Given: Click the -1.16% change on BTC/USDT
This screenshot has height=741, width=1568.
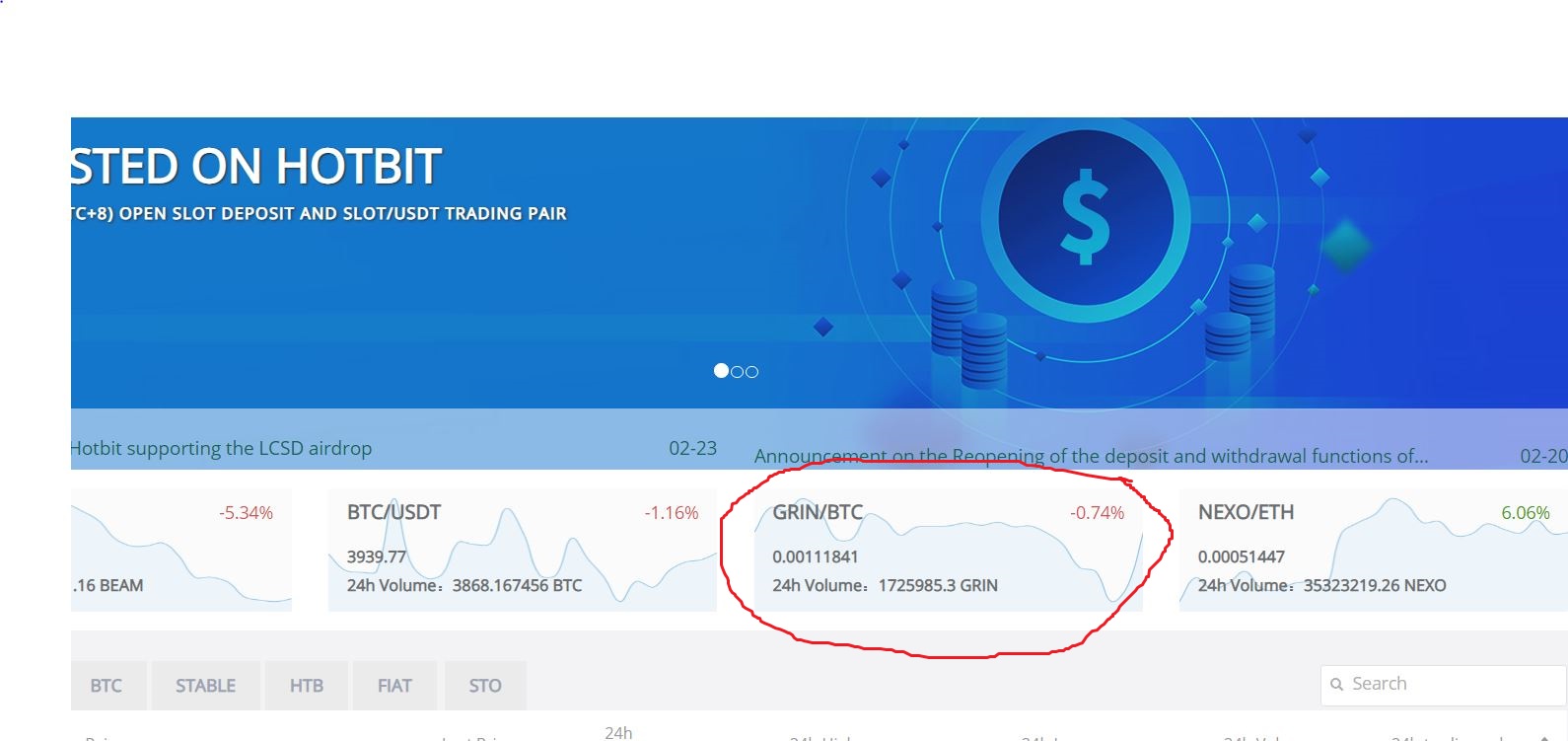Looking at the screenshot, I should (672, 513).
